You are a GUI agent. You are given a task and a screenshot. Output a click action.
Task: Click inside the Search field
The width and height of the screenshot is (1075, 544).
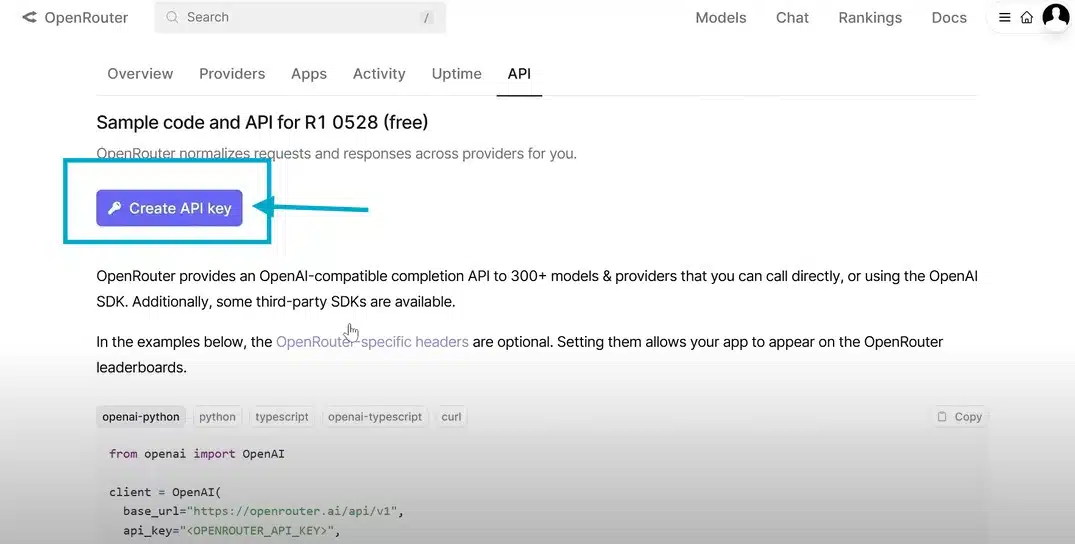coord(300,17)
